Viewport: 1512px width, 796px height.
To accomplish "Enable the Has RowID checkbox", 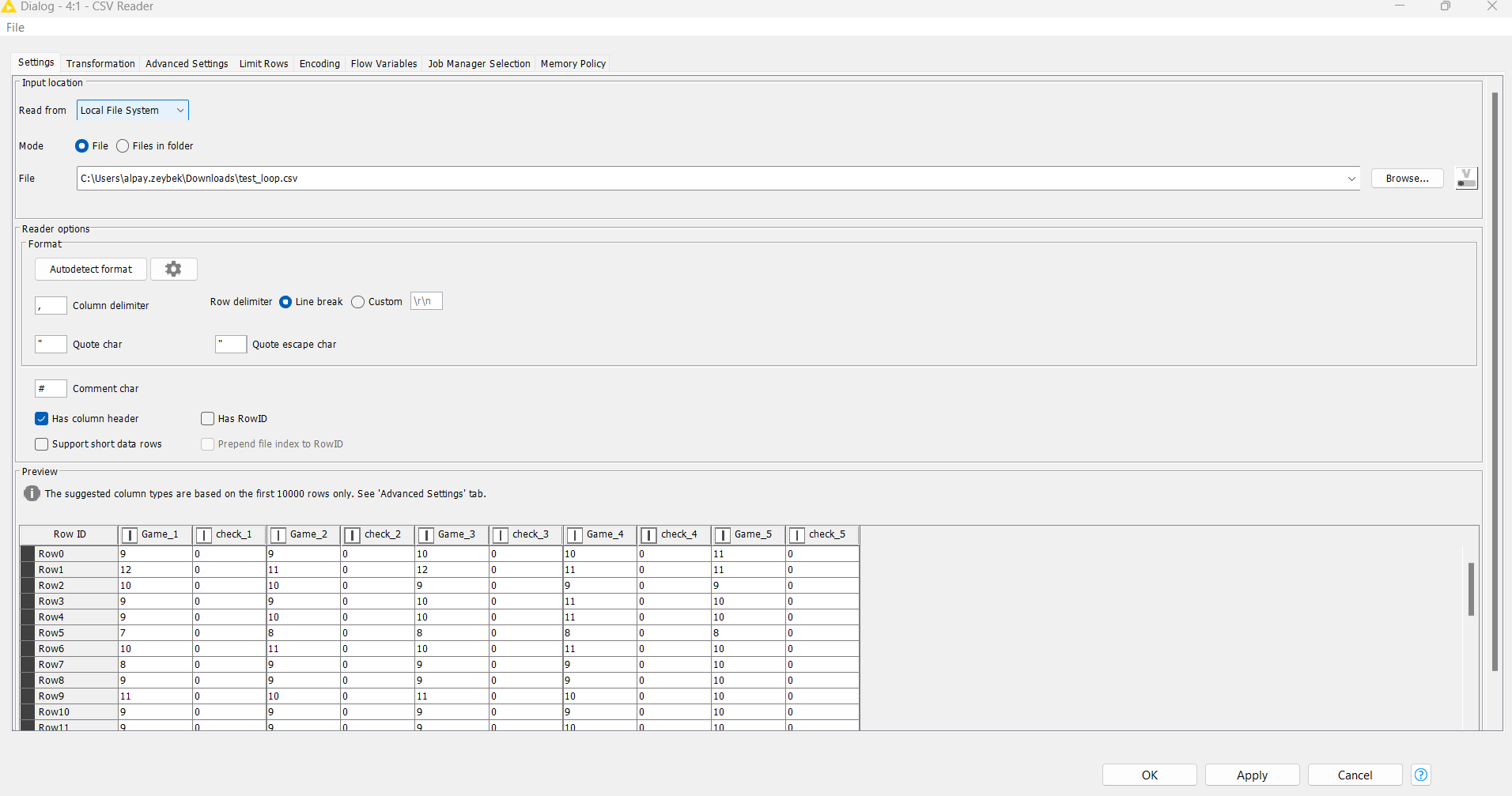I will [208, 419].
